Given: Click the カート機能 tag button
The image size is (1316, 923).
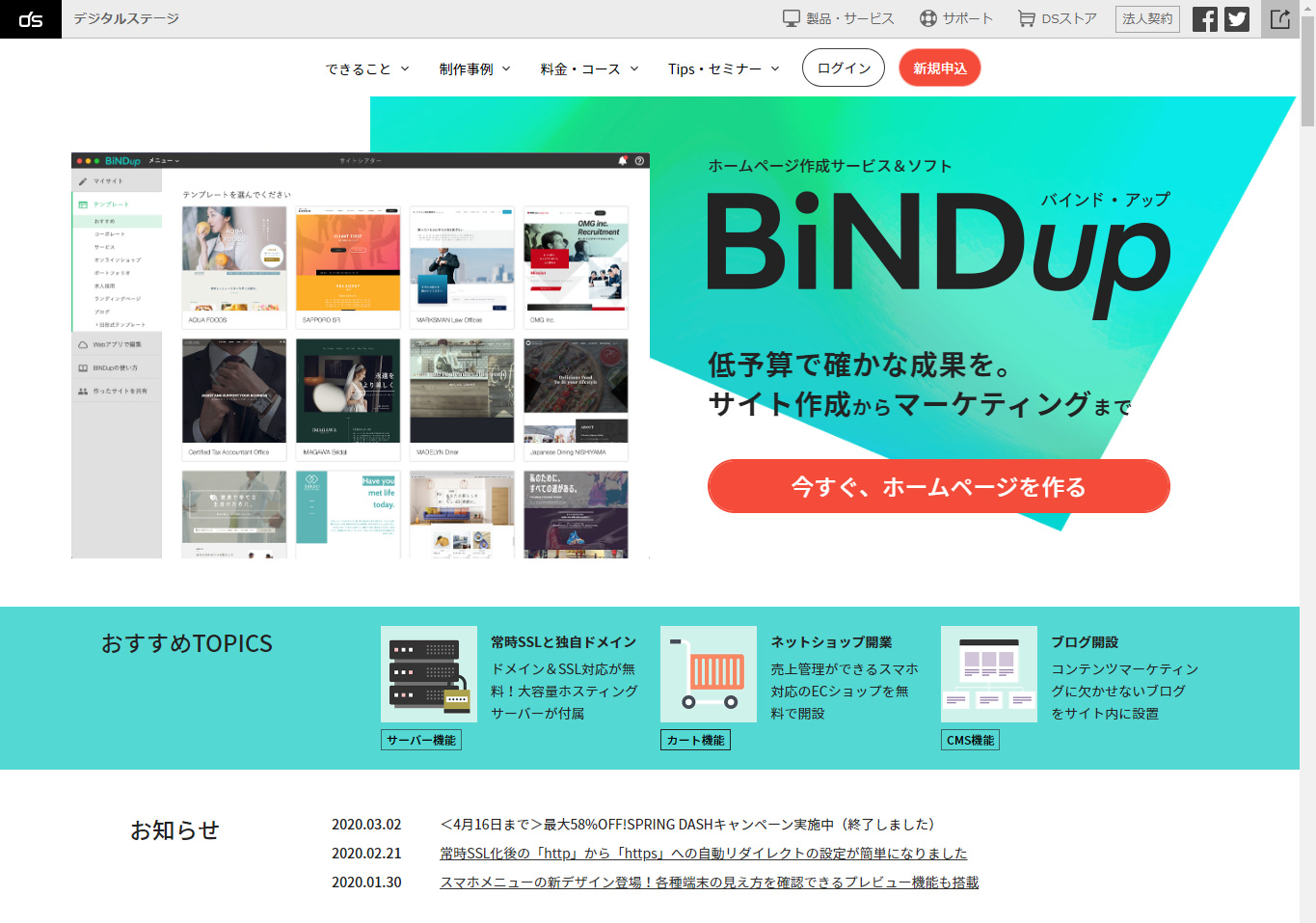Looking at the screenshot, I should point(696,740).
